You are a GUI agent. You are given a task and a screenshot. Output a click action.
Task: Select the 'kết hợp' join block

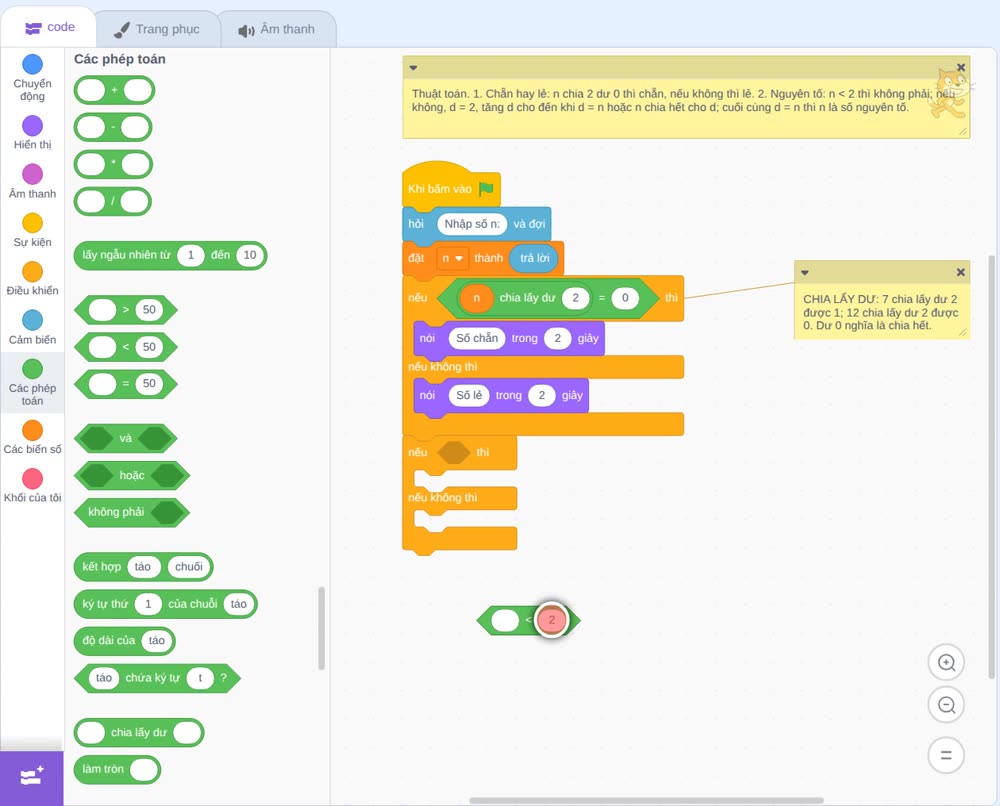[x=143, y=567]
